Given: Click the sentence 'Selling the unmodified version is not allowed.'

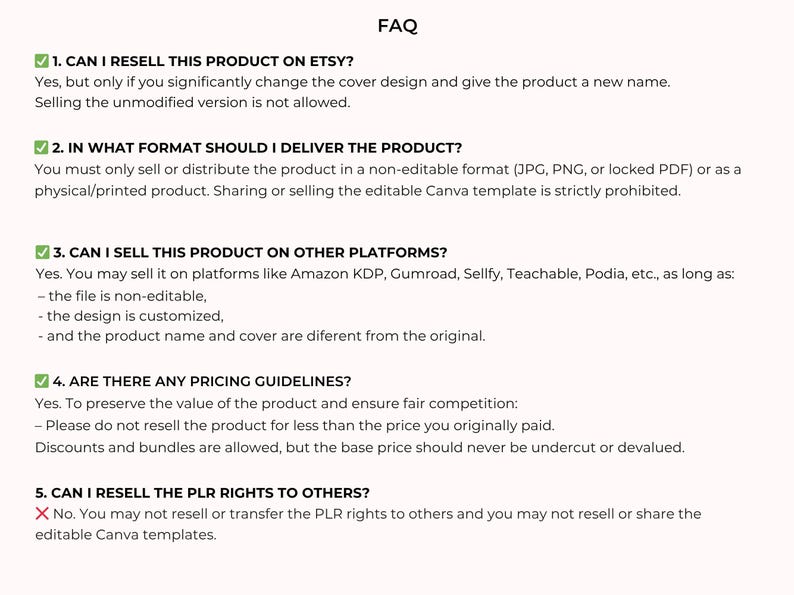Looking at the screenshot, I should [x=192, y=102].
